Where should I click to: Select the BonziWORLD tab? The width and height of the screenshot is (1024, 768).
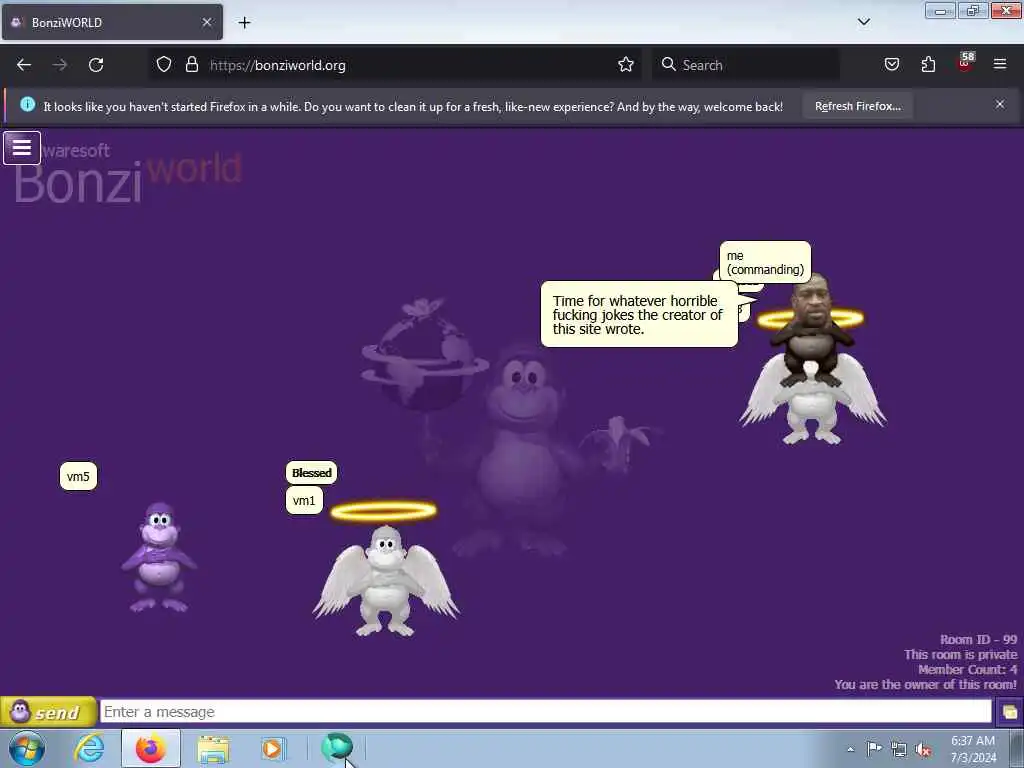tap(112, 22)
